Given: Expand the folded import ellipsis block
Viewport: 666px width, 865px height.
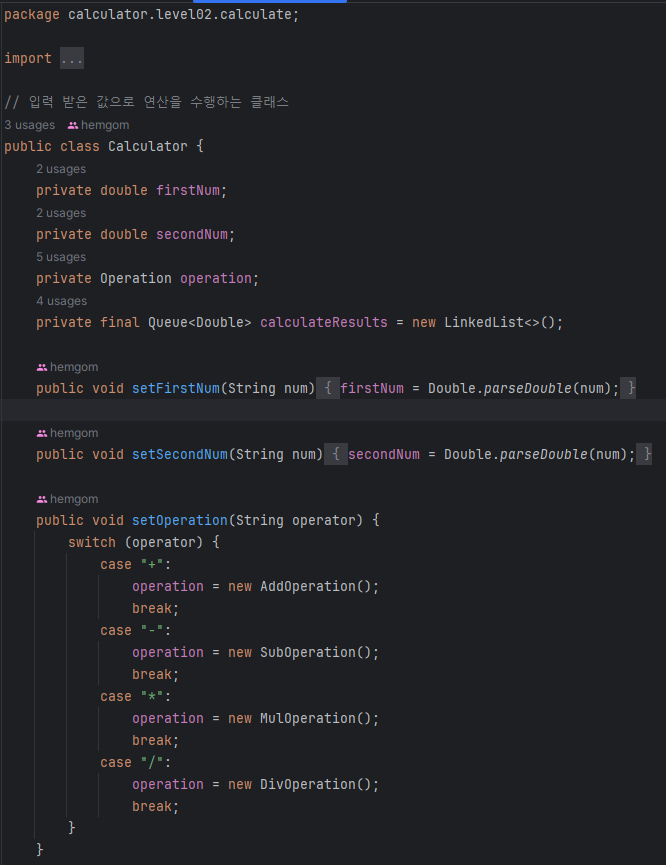Looking at the screenshot, I should pyautogui.click(x=72, y=58).
